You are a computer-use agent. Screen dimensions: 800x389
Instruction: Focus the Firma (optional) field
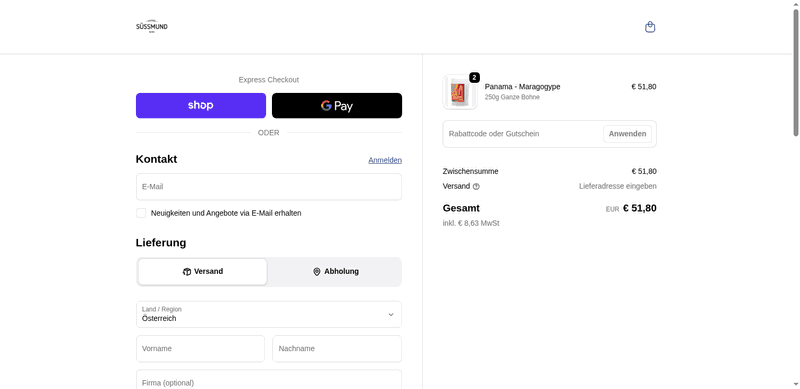coord(269,380)
